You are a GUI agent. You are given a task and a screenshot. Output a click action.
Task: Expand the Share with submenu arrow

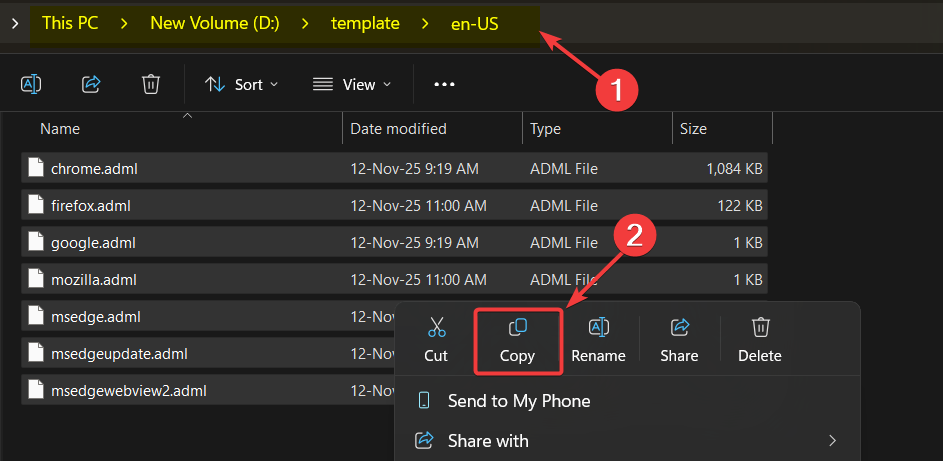click(x=832, y=441)
